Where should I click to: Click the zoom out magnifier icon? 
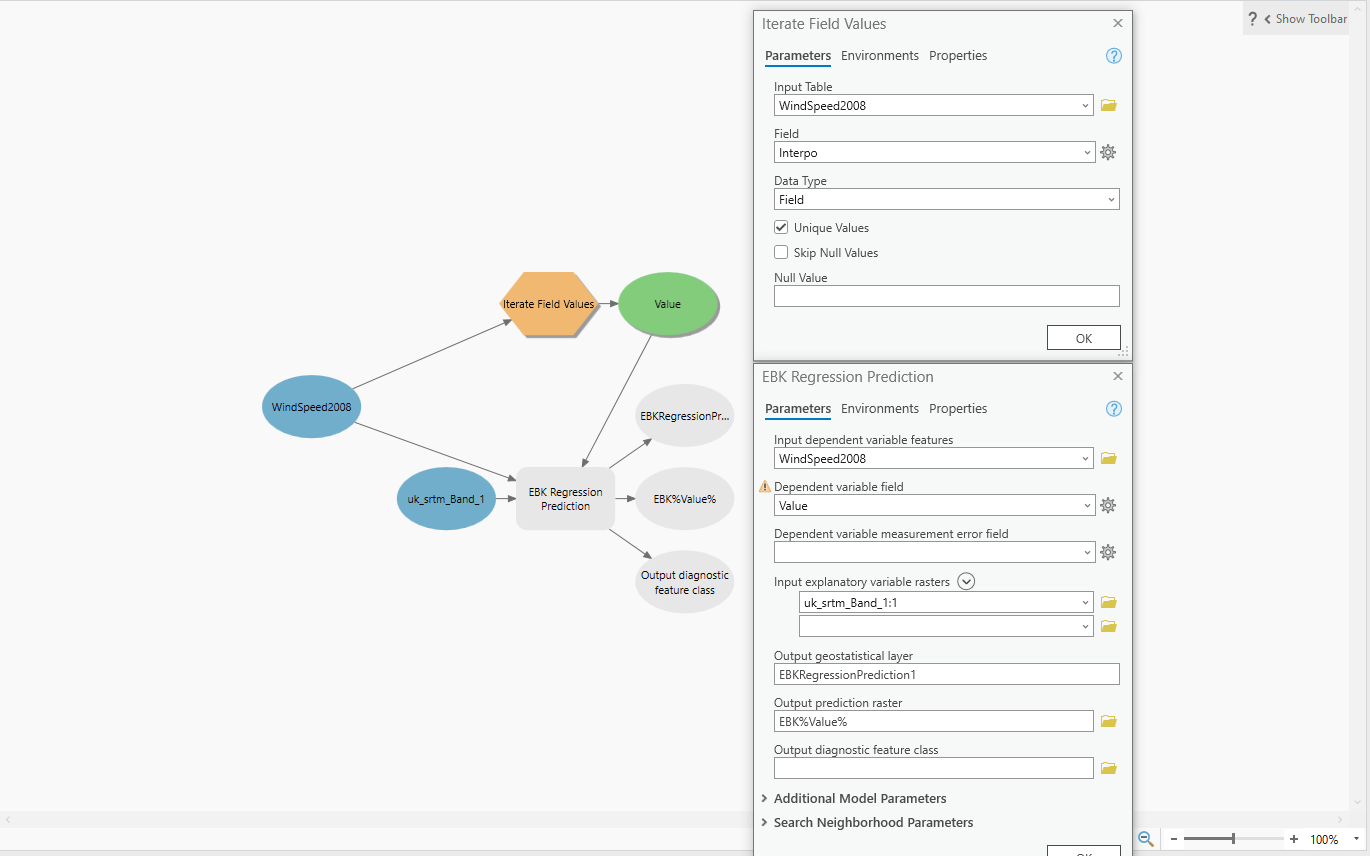[1146, 839]
